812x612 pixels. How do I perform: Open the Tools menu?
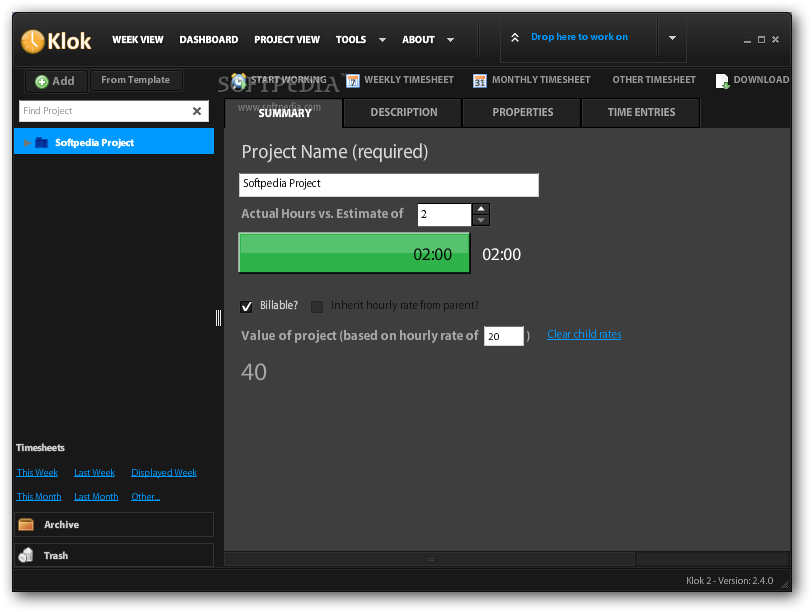[x=351, y=40]
